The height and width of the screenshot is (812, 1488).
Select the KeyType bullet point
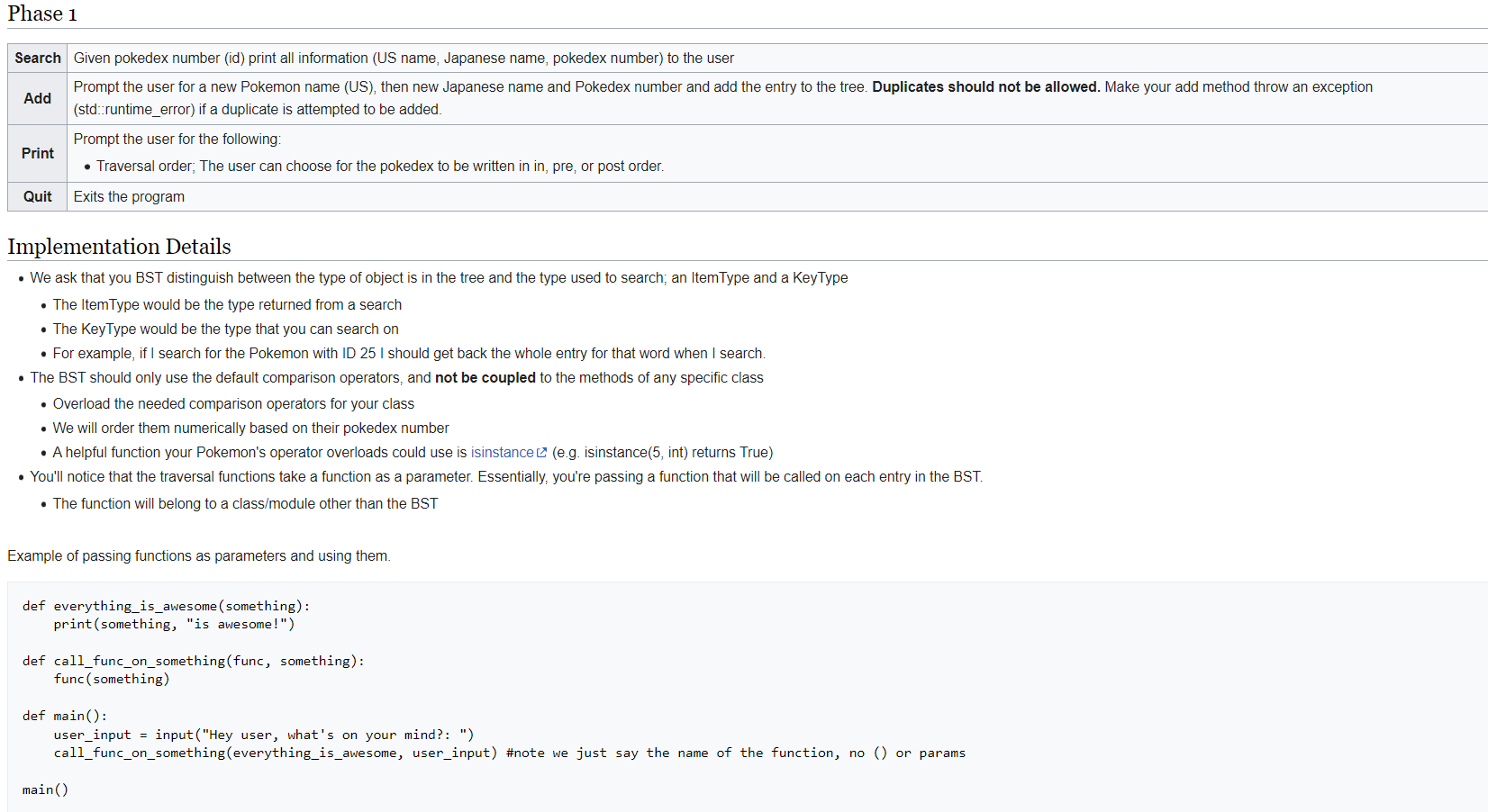[225, 329]
